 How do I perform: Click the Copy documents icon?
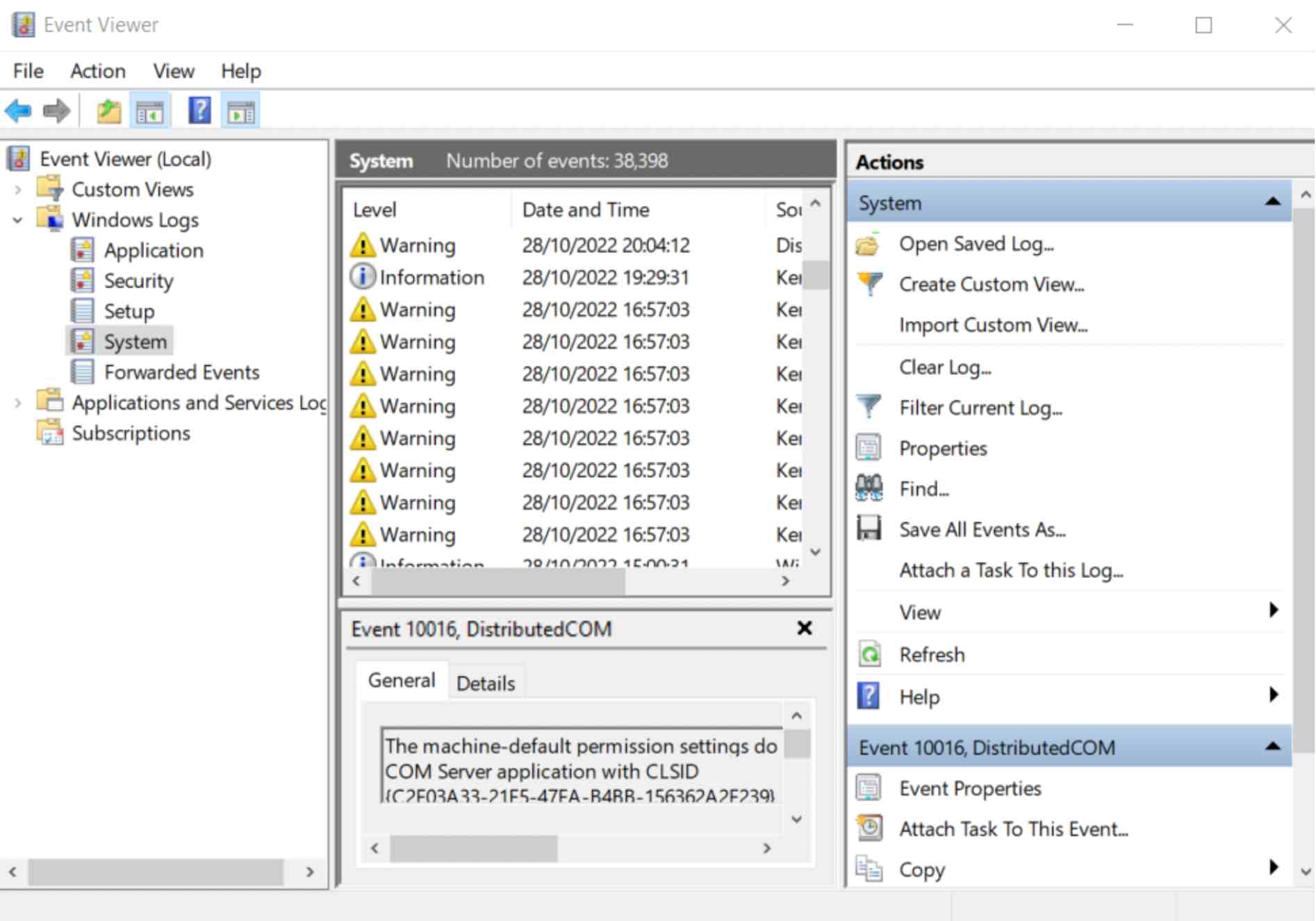tap(869, 869)
